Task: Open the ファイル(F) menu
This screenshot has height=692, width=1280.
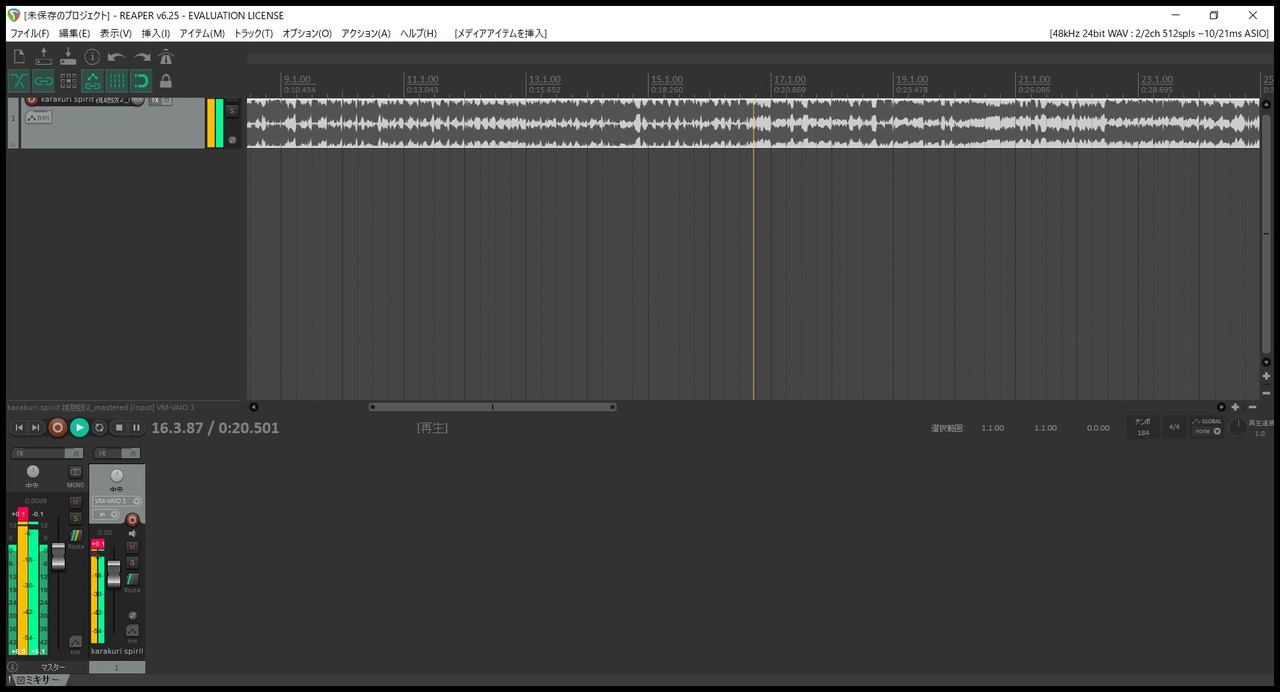Action: click(x=29, y=33)
